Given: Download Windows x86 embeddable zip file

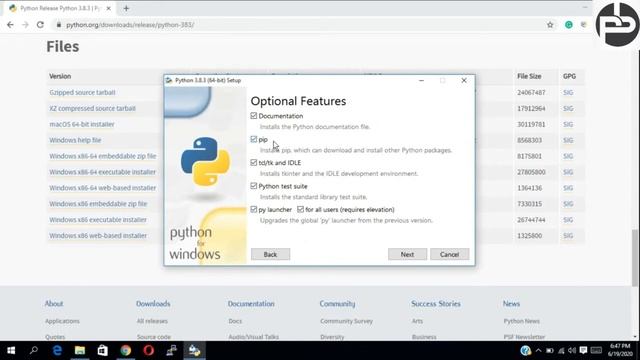Looking at the screenshot, I should click(98, 204).
